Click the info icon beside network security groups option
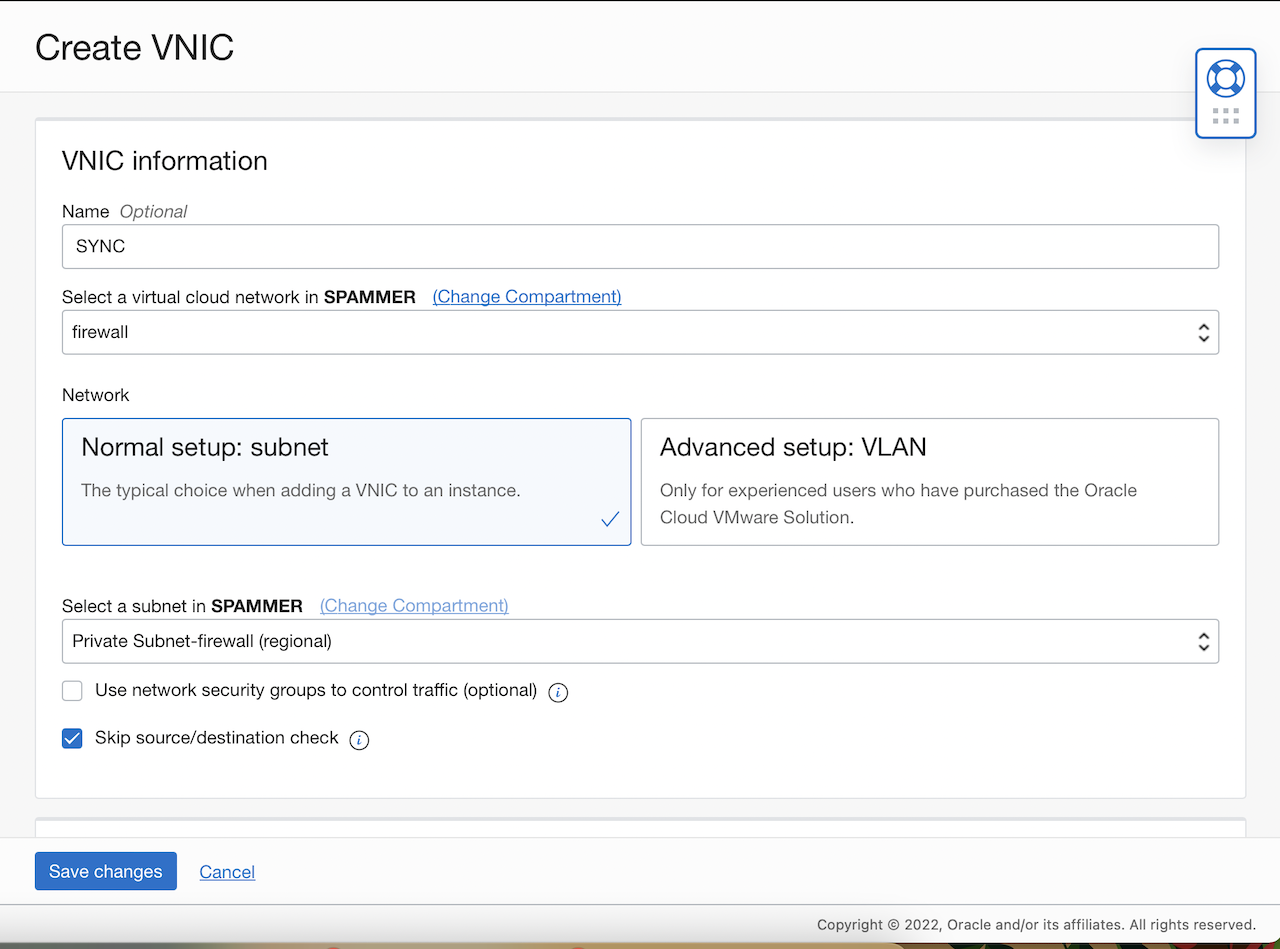Screen dimensions: 1280x949 coord(558,691)
